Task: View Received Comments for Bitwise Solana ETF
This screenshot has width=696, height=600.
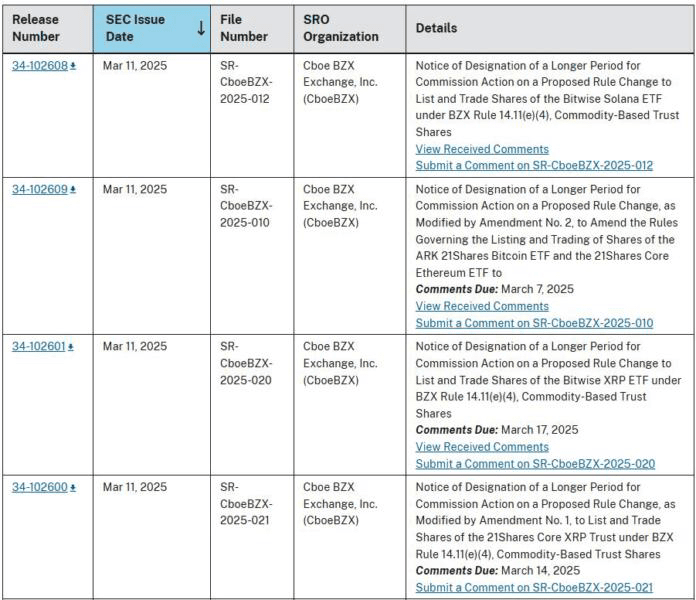Action: coord(482,149)
